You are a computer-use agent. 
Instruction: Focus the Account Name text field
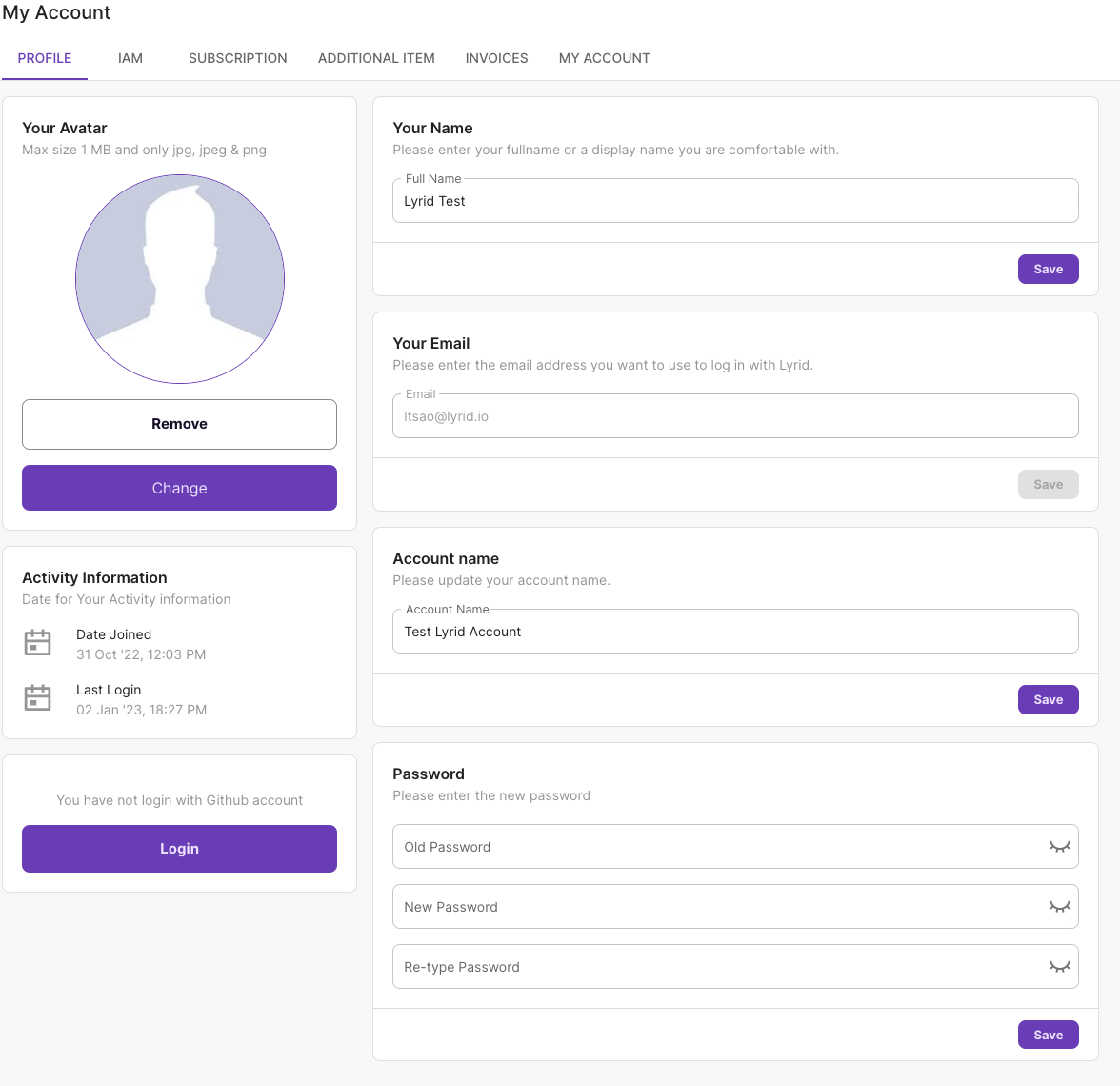[x=734, y=632]
